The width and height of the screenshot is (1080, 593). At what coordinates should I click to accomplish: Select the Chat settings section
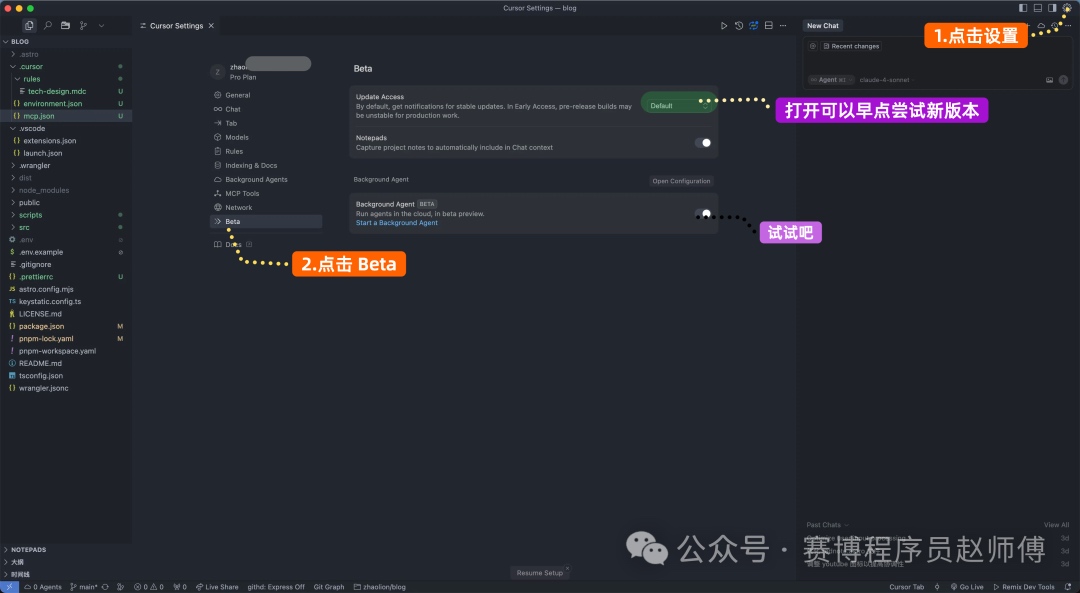point(266,110)
